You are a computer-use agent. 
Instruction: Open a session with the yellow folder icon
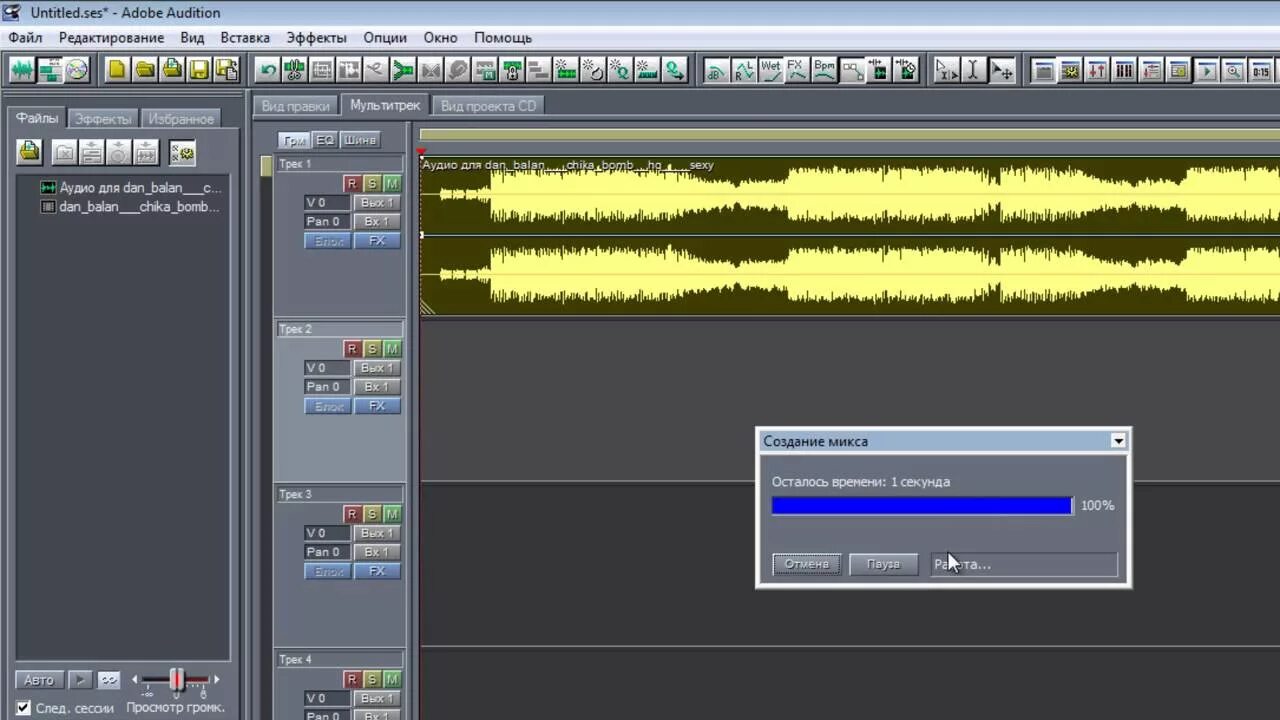click(145, 70)
